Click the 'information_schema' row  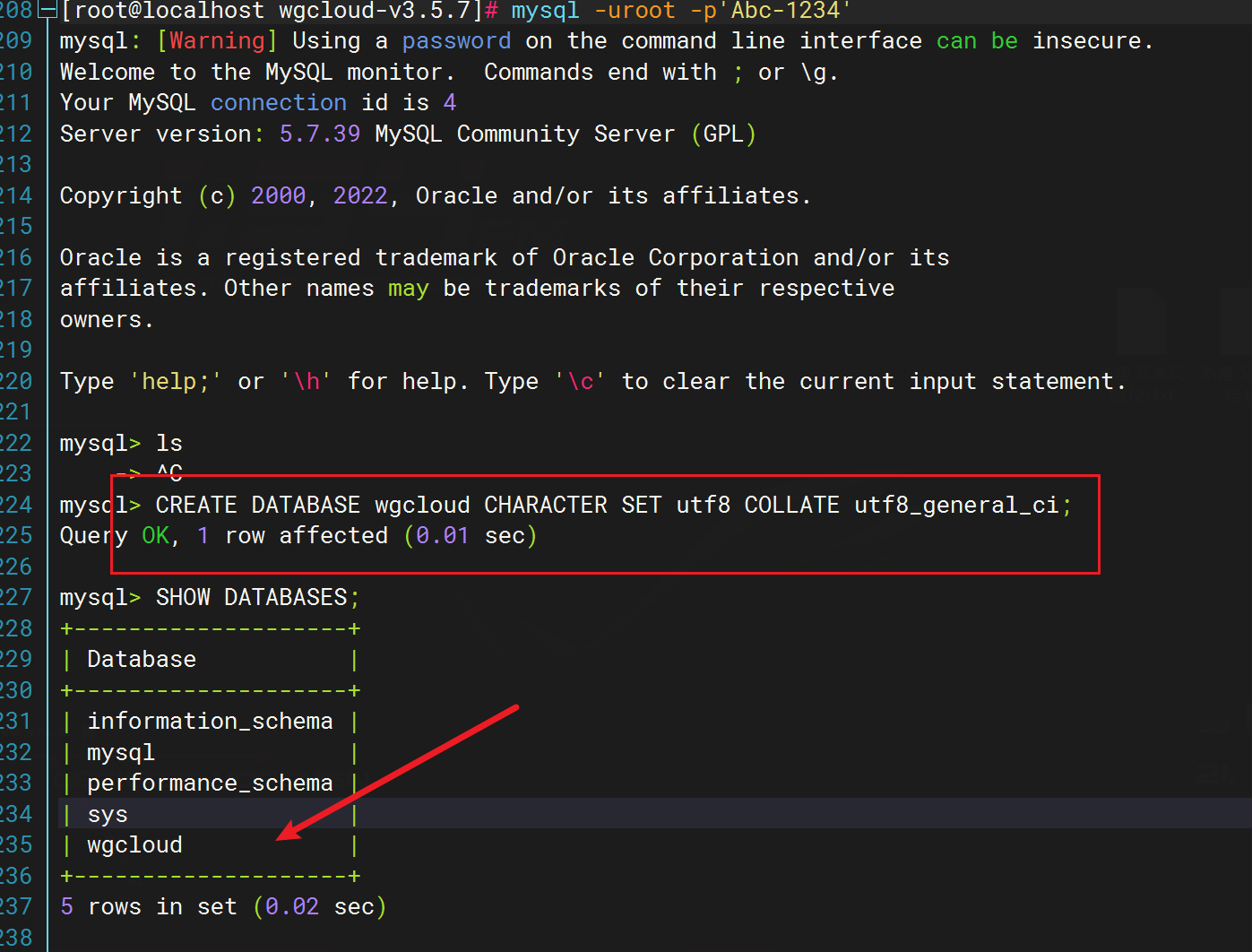tap(211, 722)
